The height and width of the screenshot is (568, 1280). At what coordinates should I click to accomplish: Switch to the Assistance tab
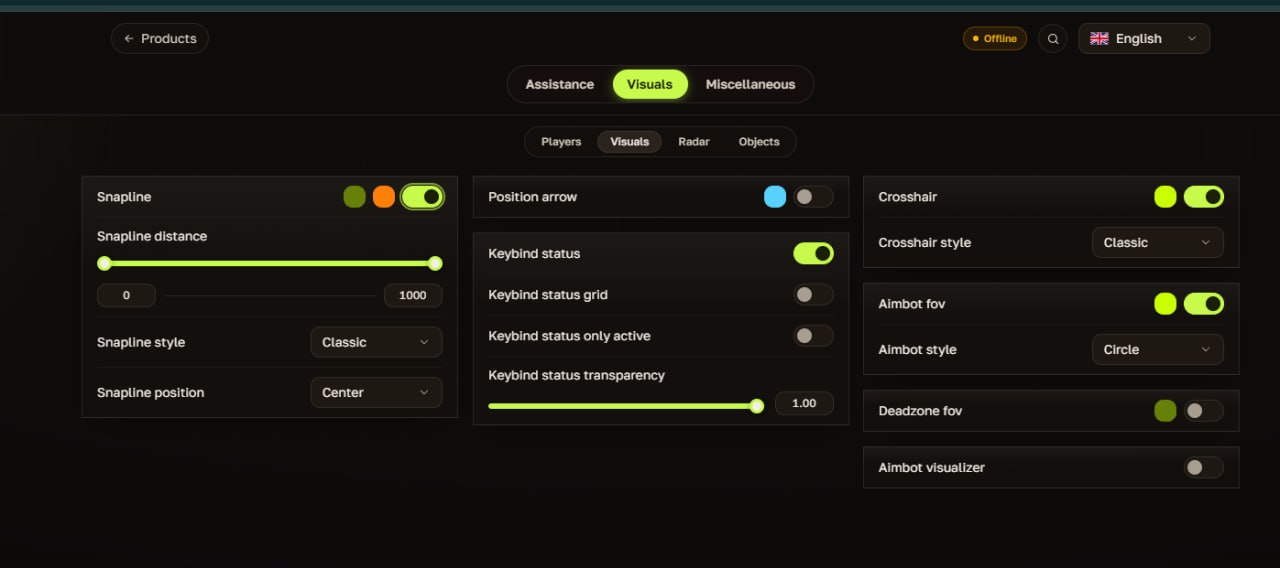[x=560, y=84]
